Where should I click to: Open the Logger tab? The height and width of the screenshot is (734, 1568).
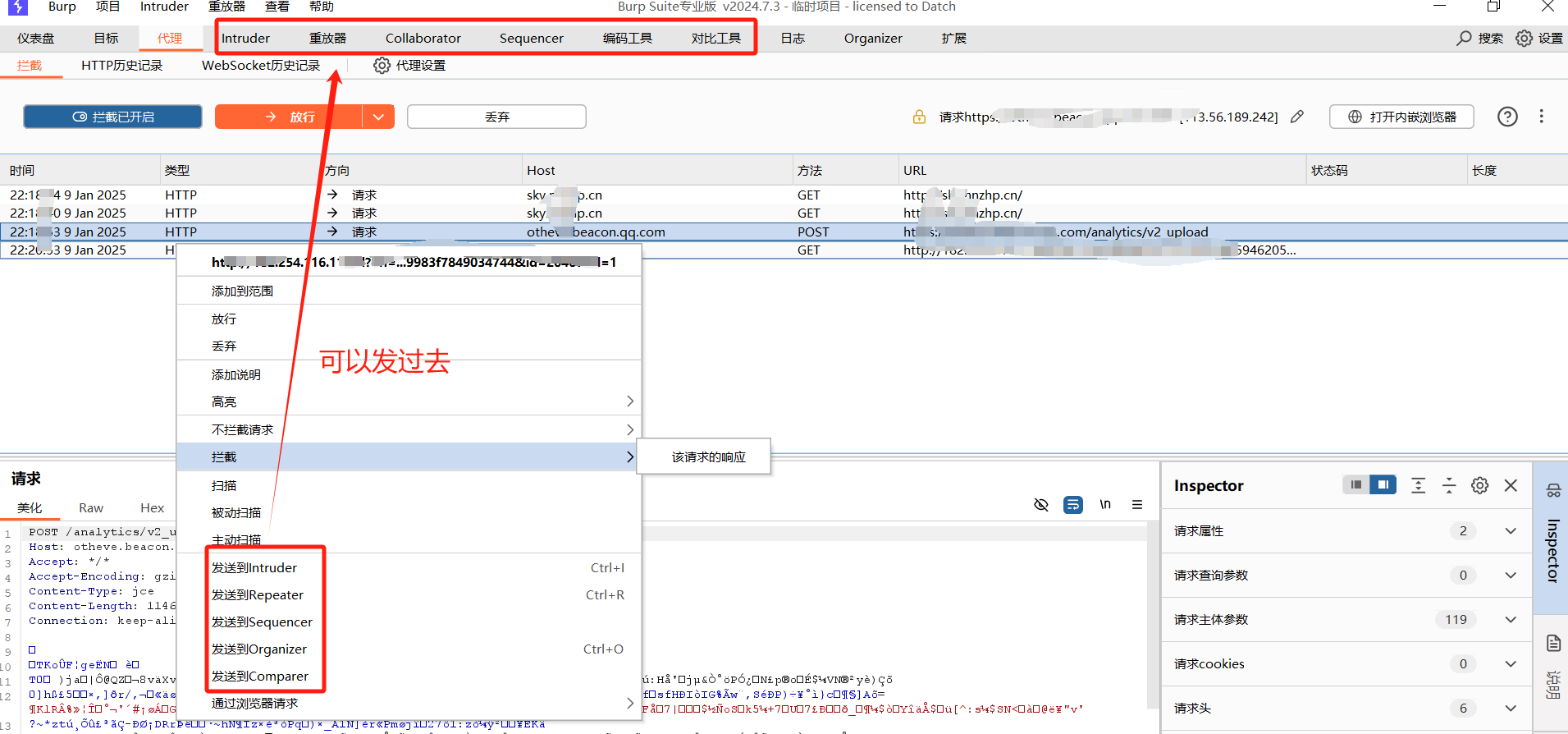pos(793,38)
